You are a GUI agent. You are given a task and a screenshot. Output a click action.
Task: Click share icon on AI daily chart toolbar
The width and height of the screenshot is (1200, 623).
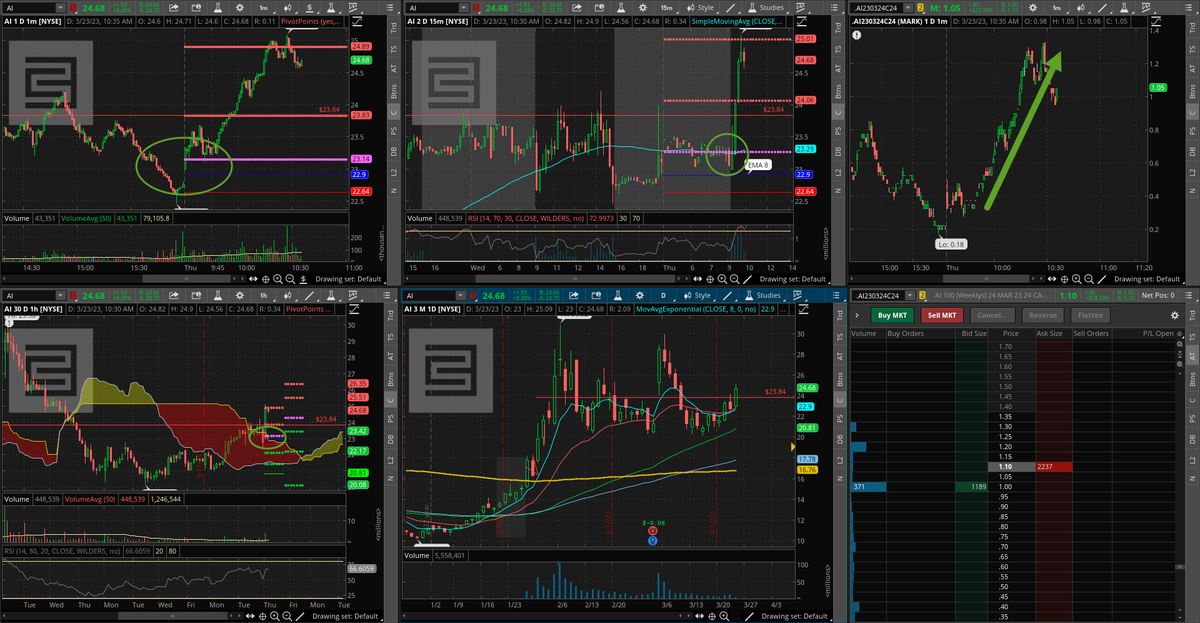pyautogui.click(x=574, y=295)
